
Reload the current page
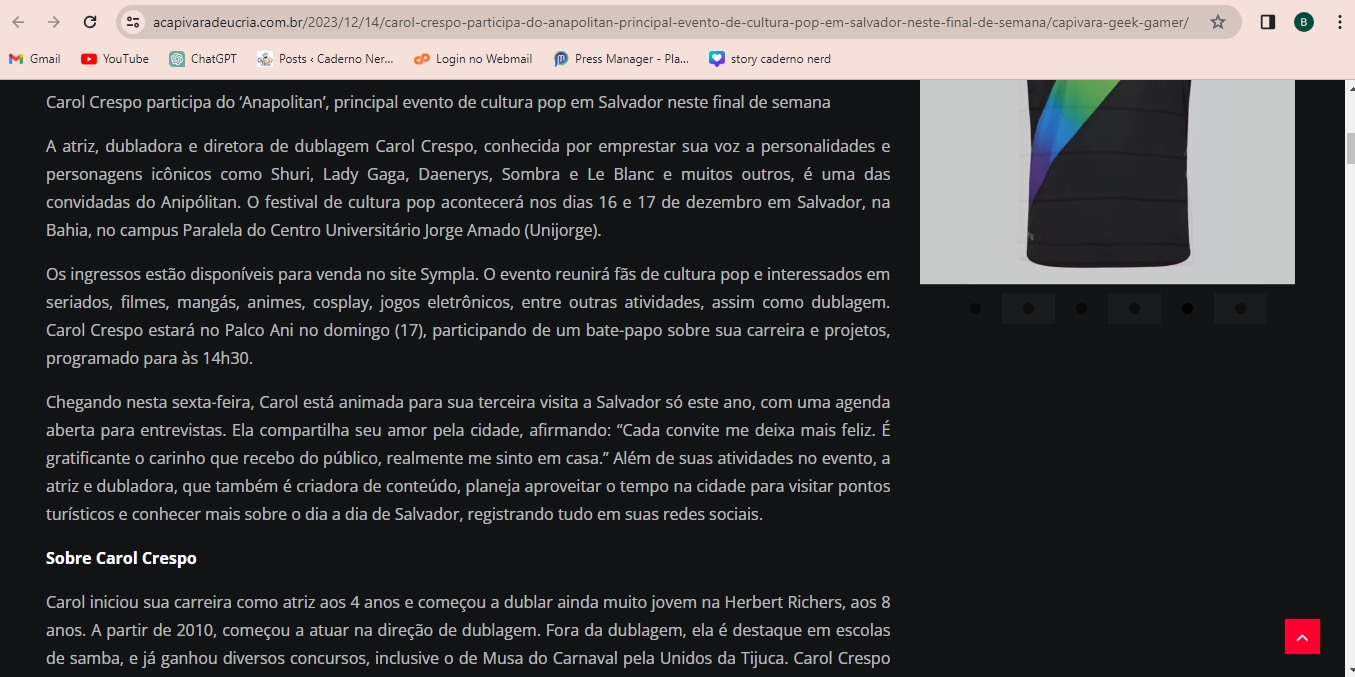click(90, 22)
